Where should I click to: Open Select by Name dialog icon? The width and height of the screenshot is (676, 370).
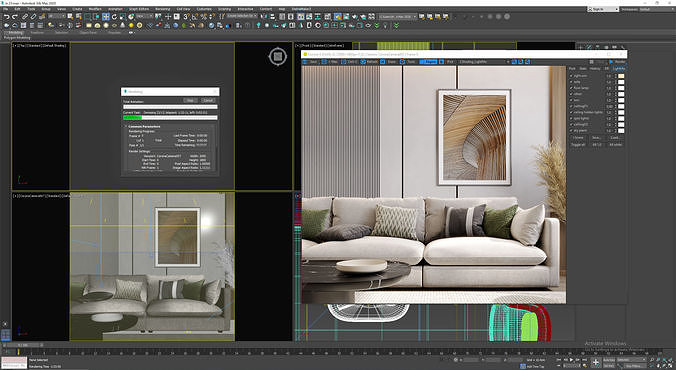tap(79, 16)
